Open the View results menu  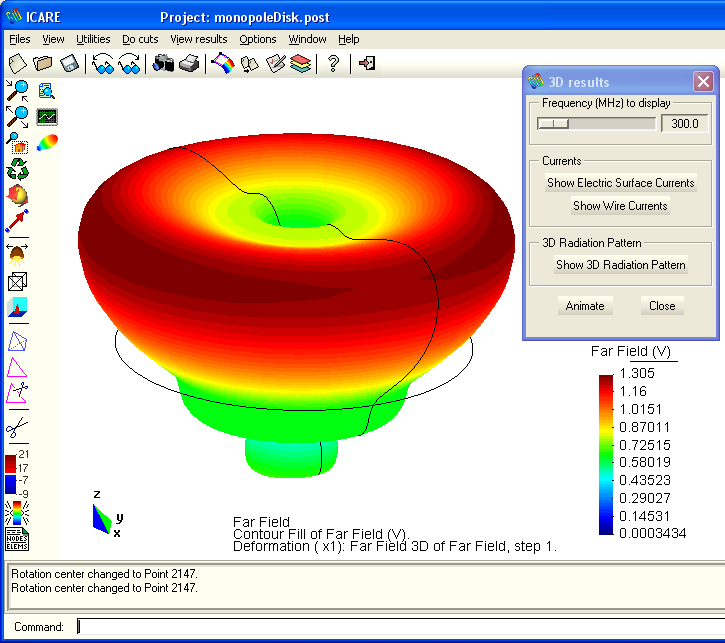pos(199,39)
